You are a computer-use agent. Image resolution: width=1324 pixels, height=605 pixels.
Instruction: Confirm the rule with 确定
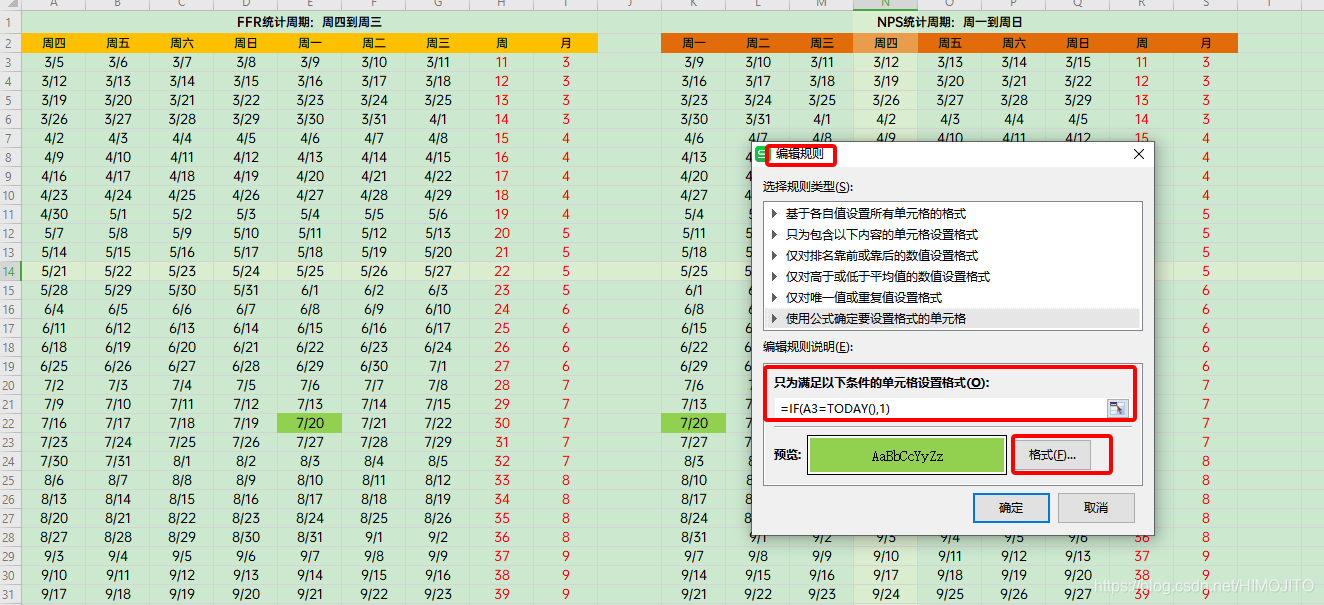(x=1011, y=507)
